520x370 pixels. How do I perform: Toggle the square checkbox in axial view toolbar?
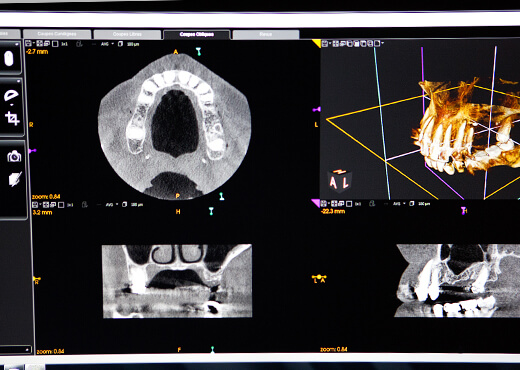[55, 44]
